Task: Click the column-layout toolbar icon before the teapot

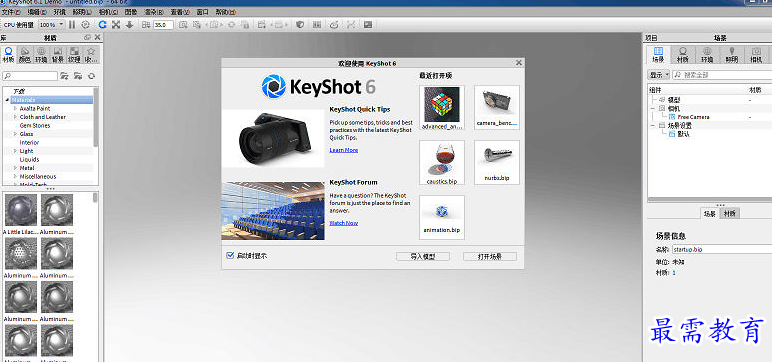Action: point(317,25)
